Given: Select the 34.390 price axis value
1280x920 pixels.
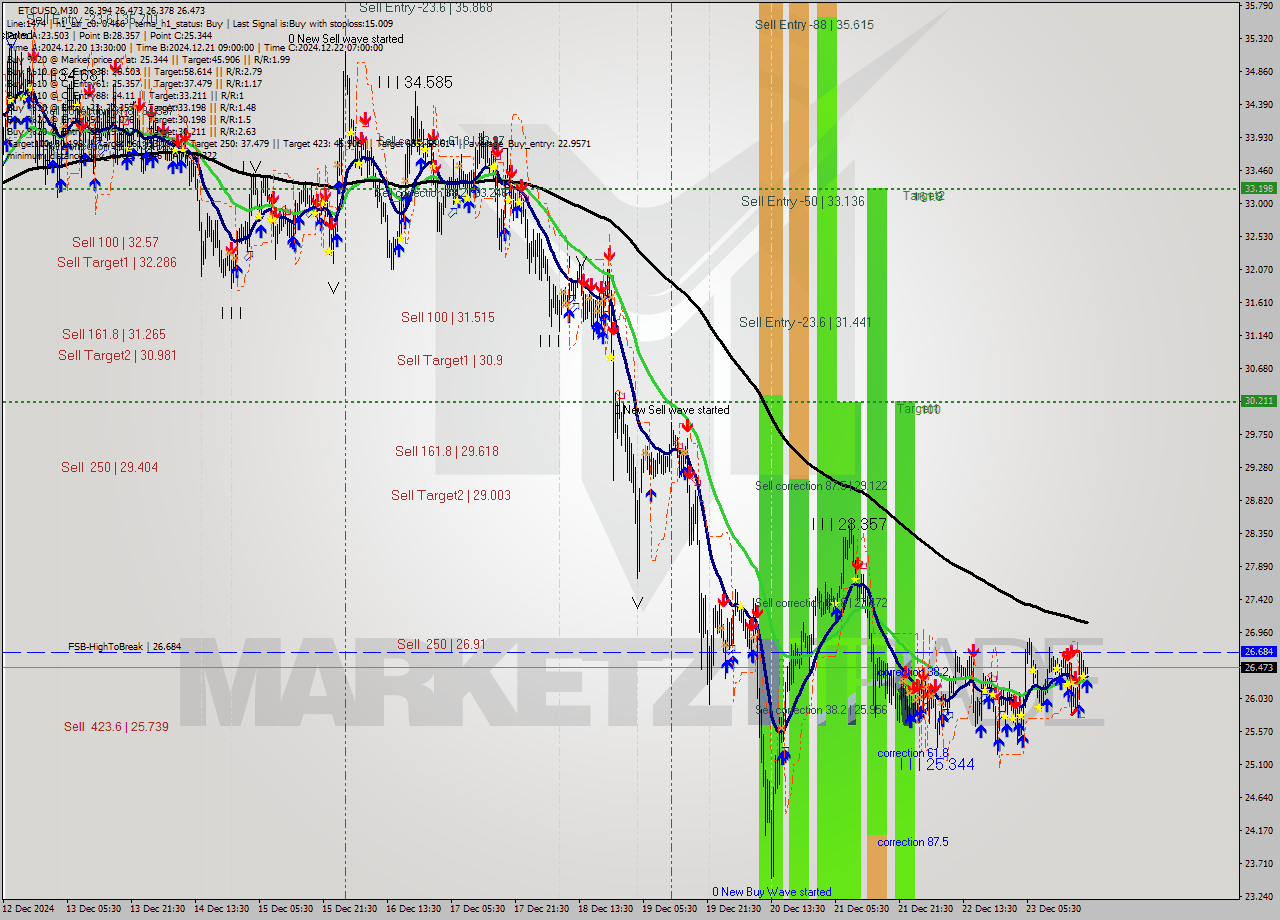Looking at the screenshot, I should (x=1258, y=104).
